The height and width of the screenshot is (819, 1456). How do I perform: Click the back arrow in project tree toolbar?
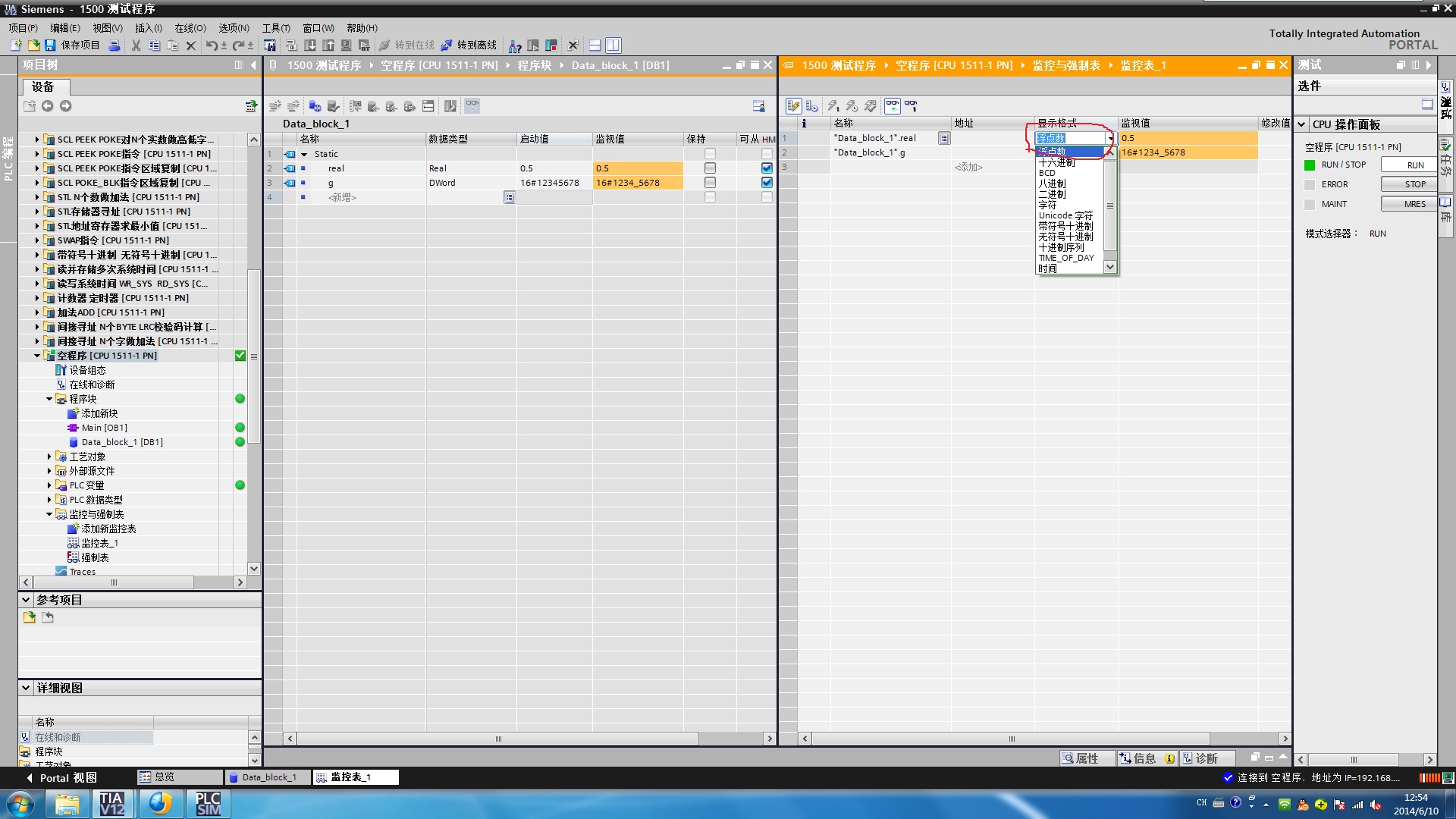tap(48, 106)
